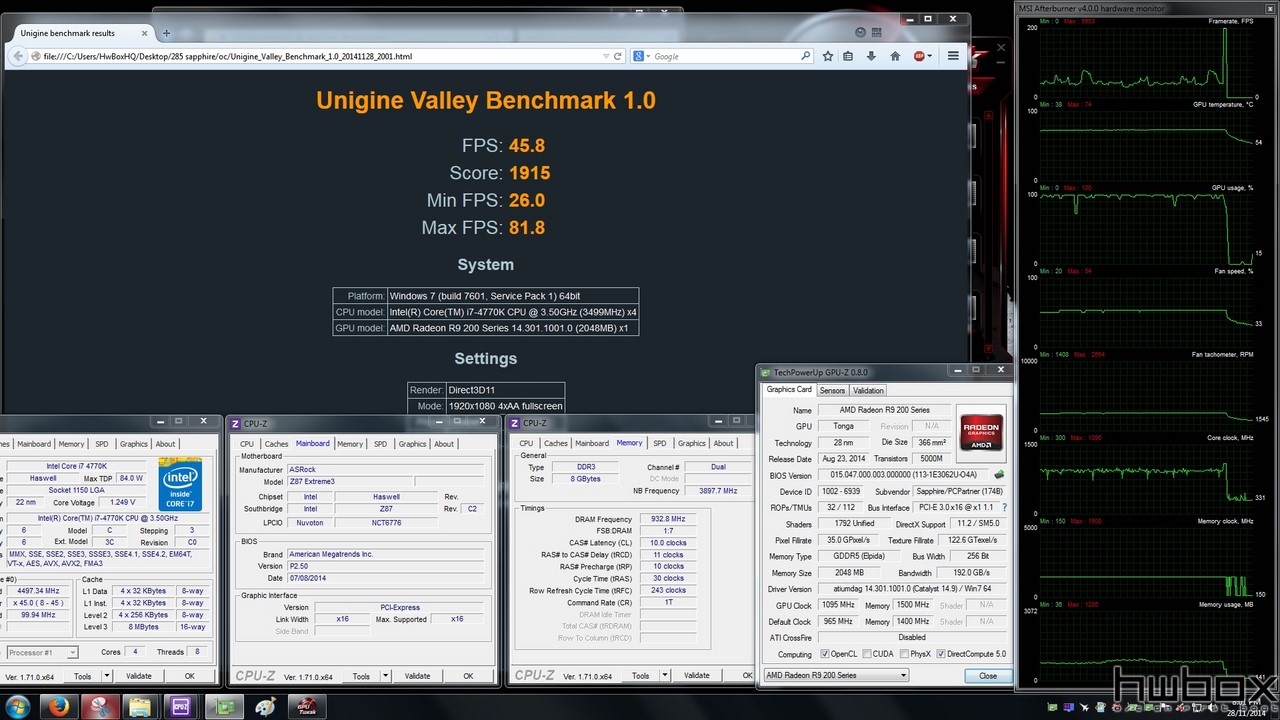The image size is (1280, 720).
Task: Go to the Firefox home page icon
Action: [x=895, y=56]
